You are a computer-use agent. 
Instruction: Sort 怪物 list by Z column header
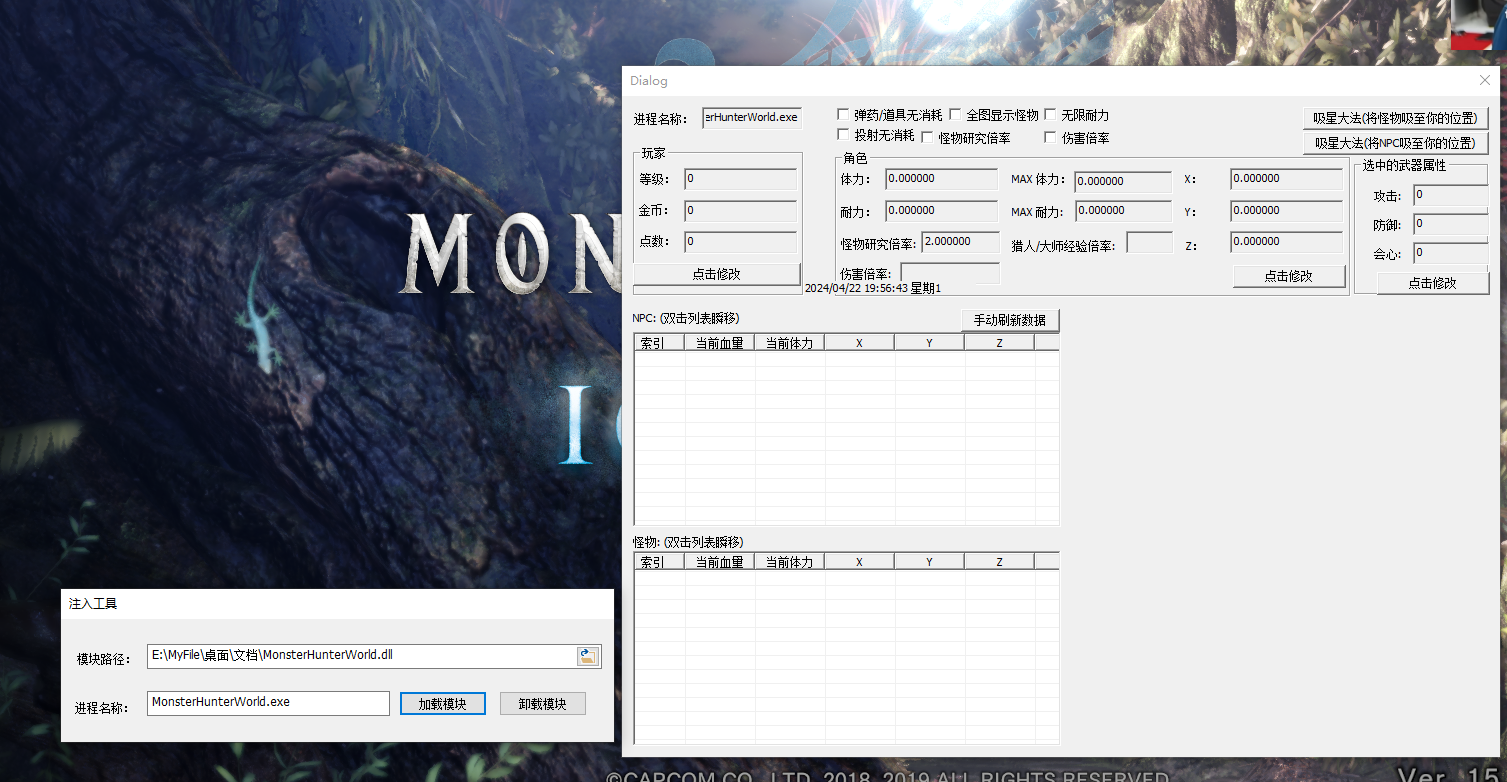point(1000,561)
